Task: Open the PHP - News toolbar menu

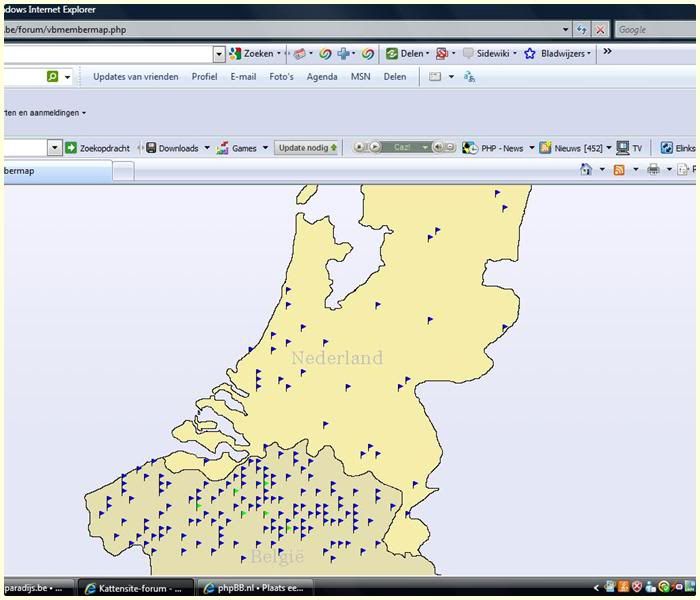Action: (x=498, y=148)
